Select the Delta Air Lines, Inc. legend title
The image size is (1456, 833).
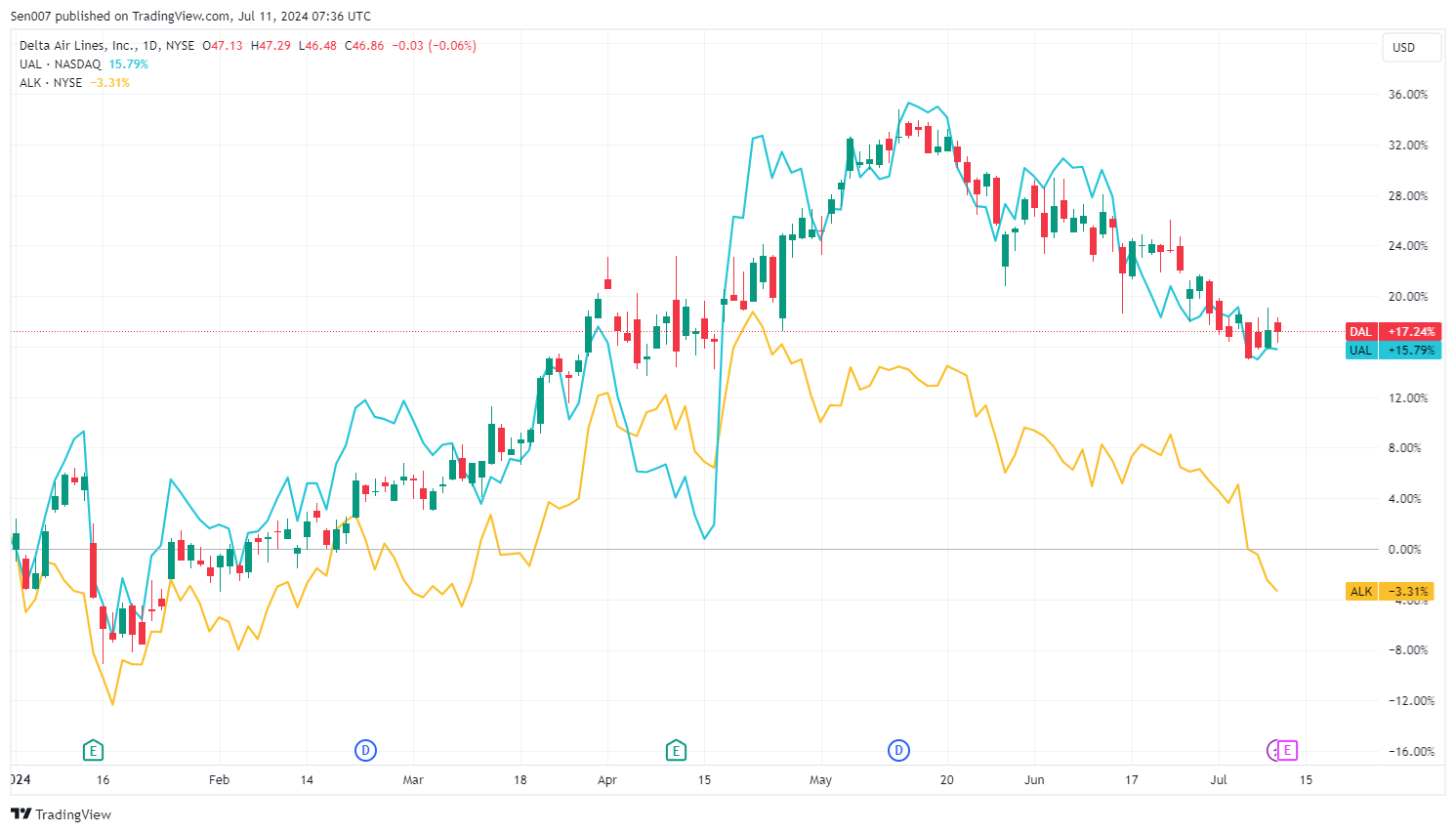pyautogui.click(x=78, y=46)
